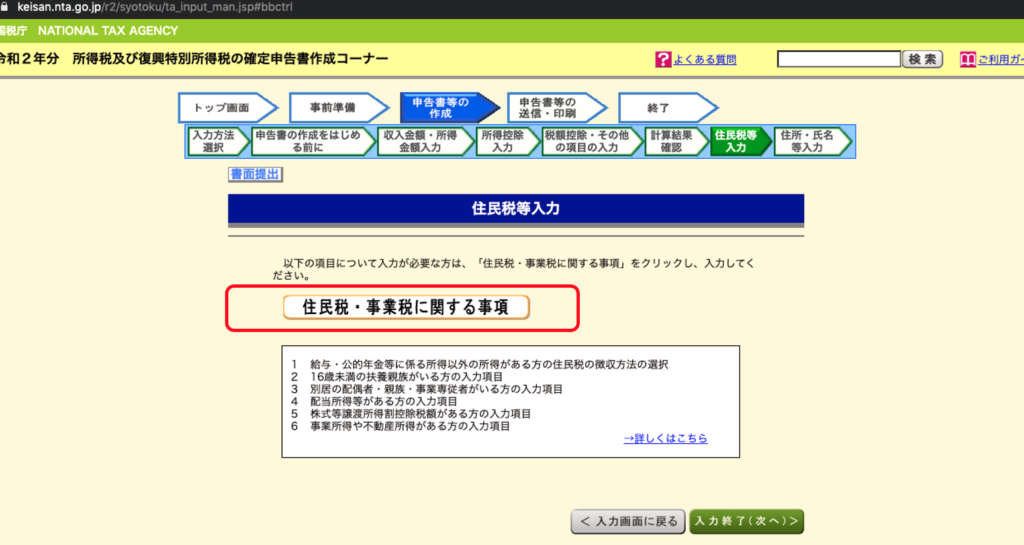Open the →詳しくはこちら link
1024x545 pixels.
pyautogui.click(x=665, y=439)
